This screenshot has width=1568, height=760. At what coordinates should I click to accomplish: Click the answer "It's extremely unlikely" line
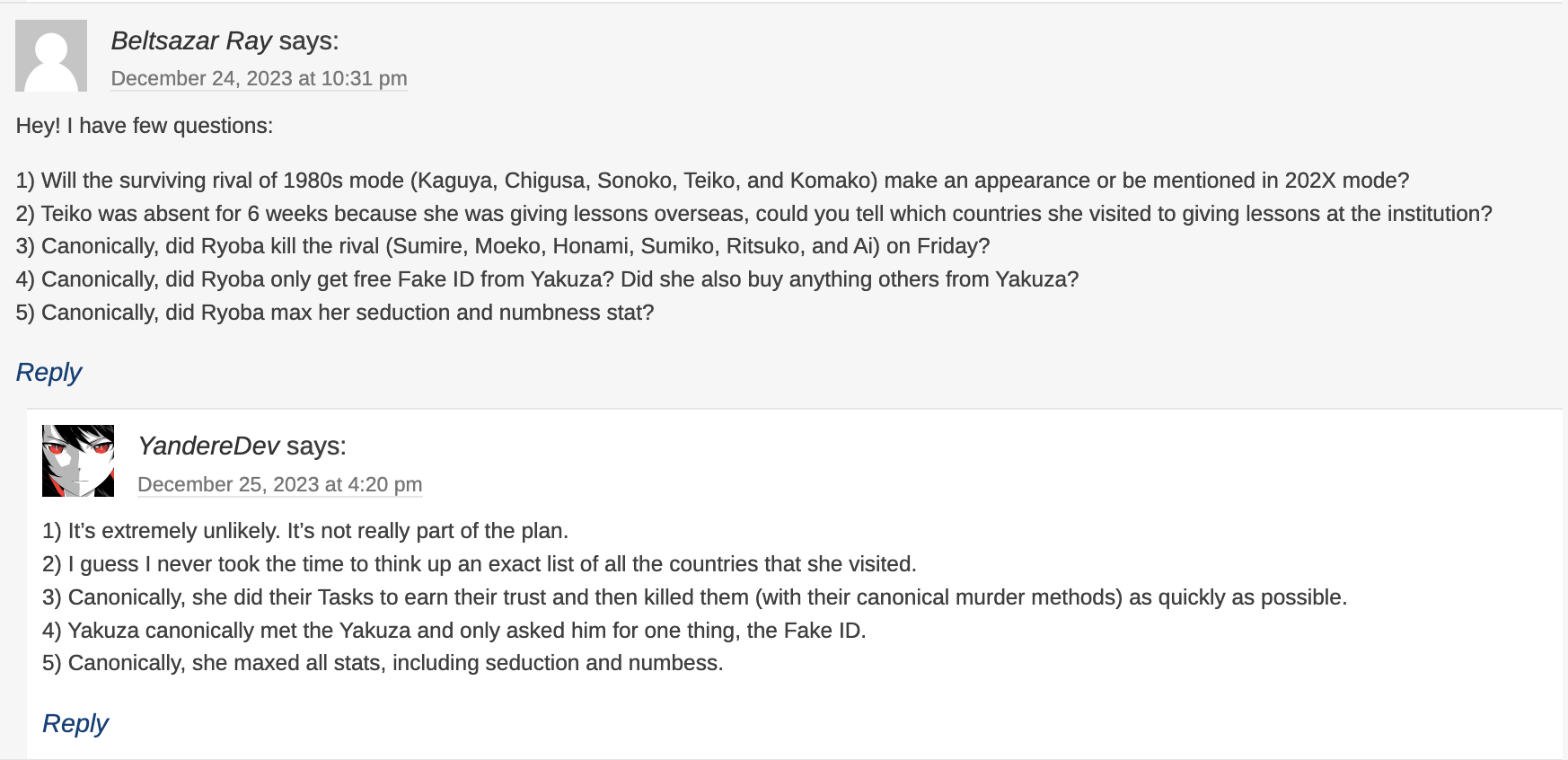[305, 531]
